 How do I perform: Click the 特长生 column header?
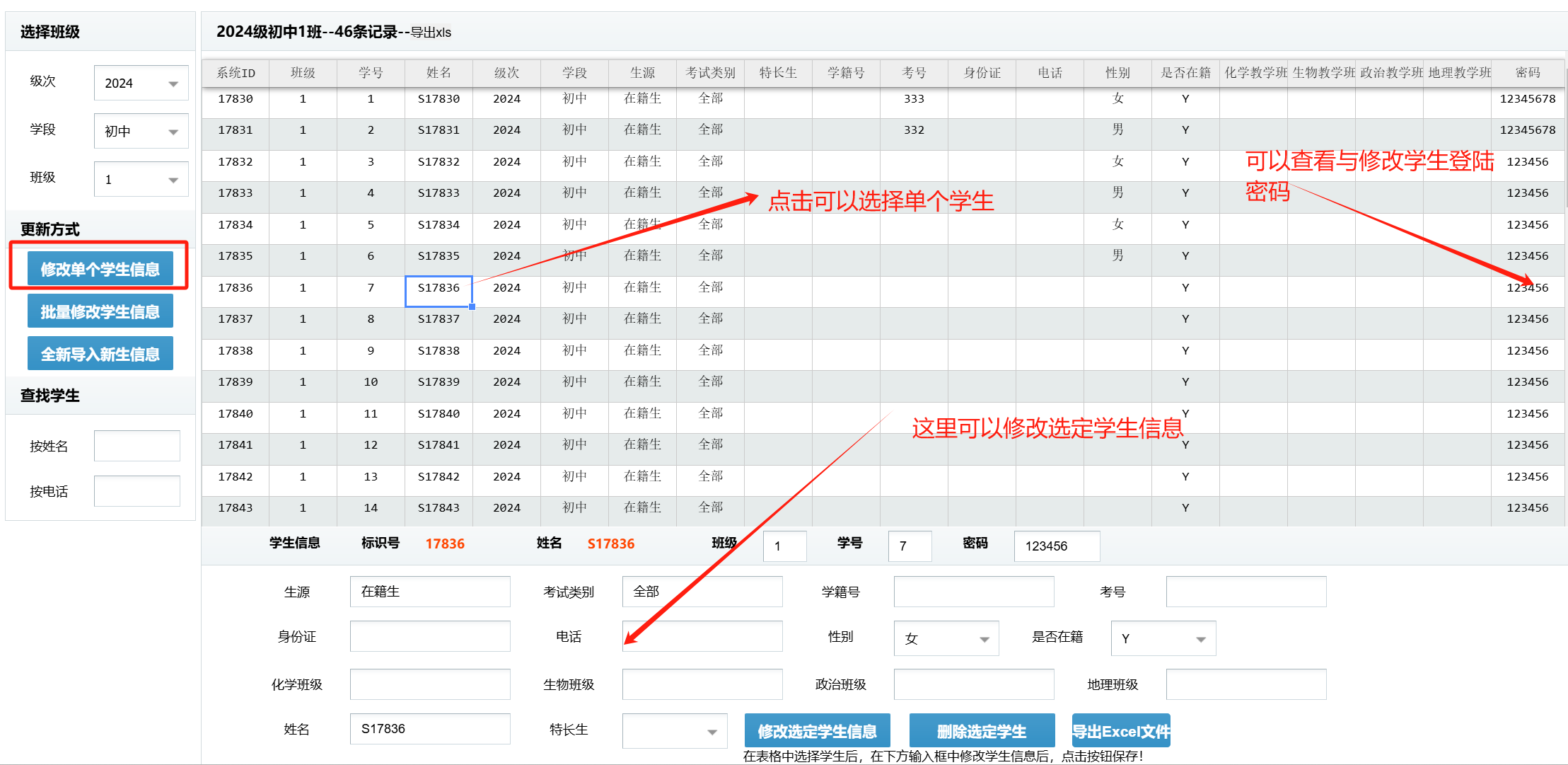778,73
